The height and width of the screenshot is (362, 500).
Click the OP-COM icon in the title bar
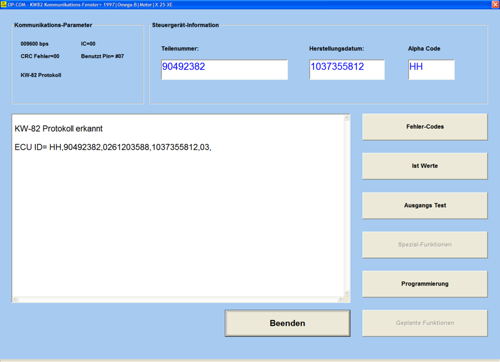[x=4, y=4]
